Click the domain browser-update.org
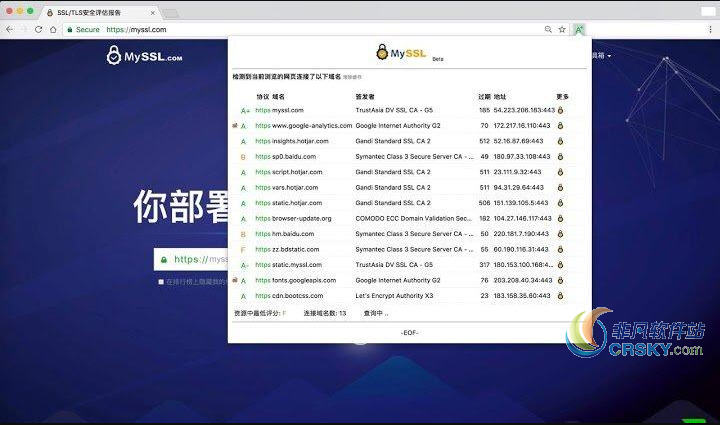Screen dimensions: 720x425 click(302, 218)
